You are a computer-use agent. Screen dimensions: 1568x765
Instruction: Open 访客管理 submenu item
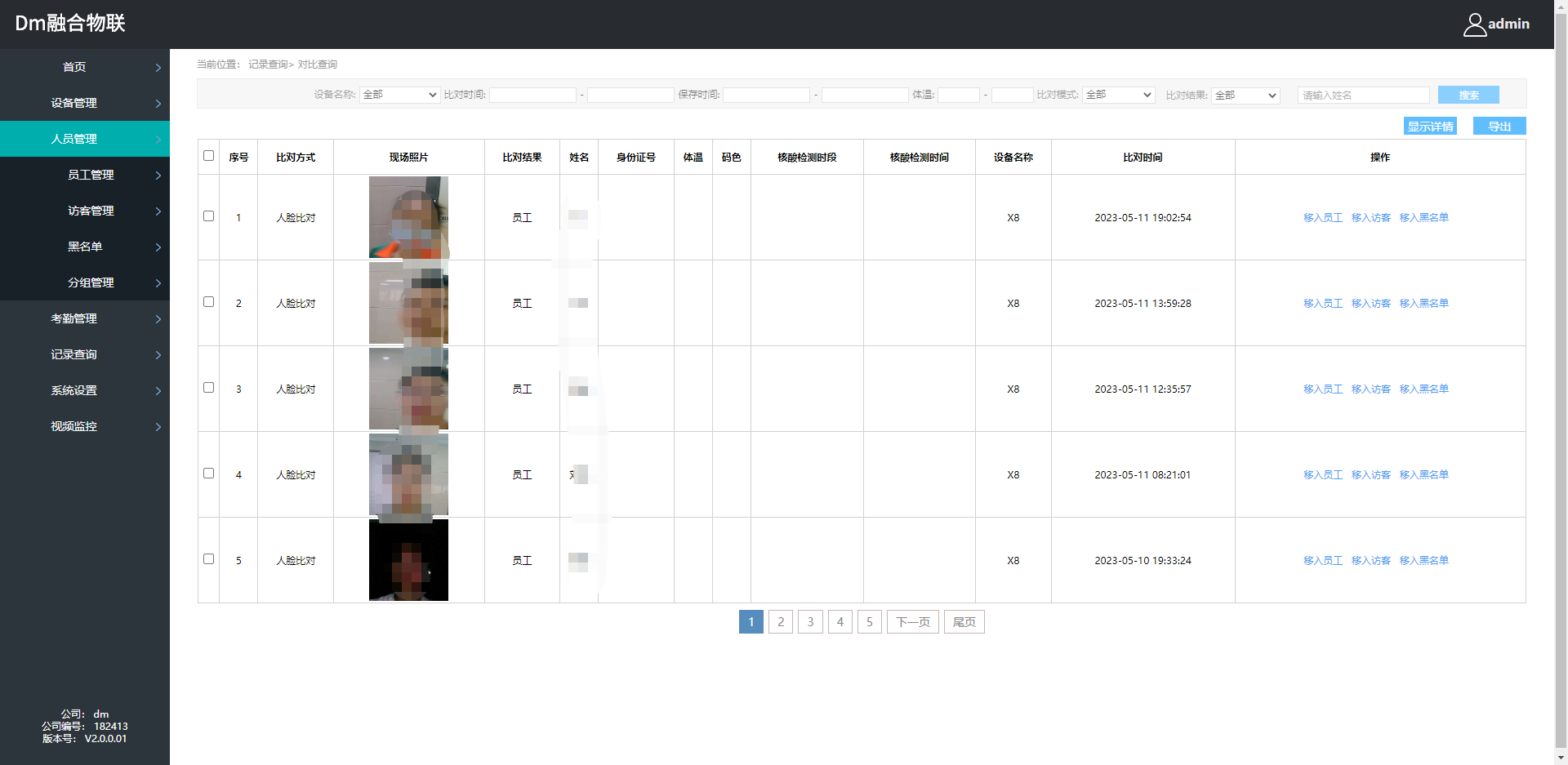tap(91, 211)
